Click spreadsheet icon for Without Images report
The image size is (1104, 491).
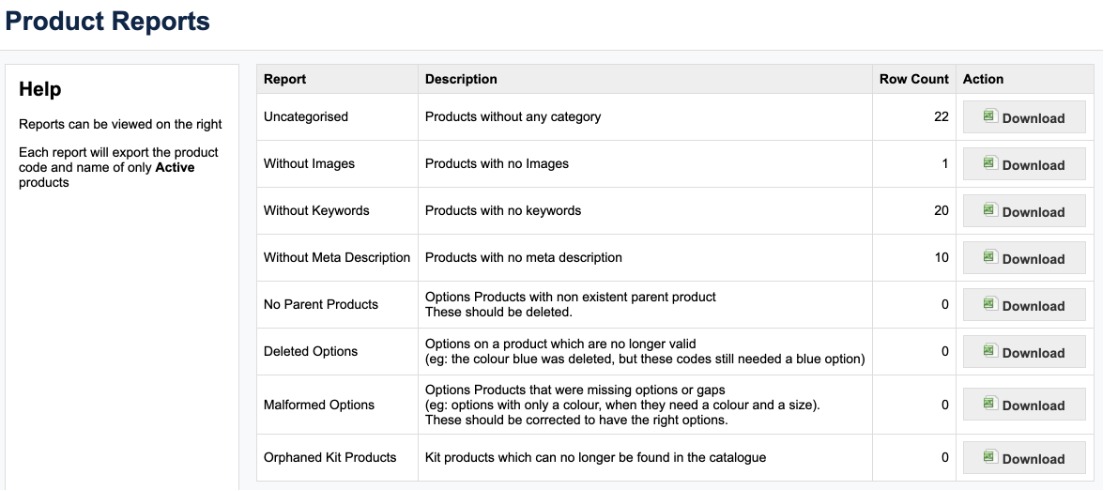tap(992, 164)
